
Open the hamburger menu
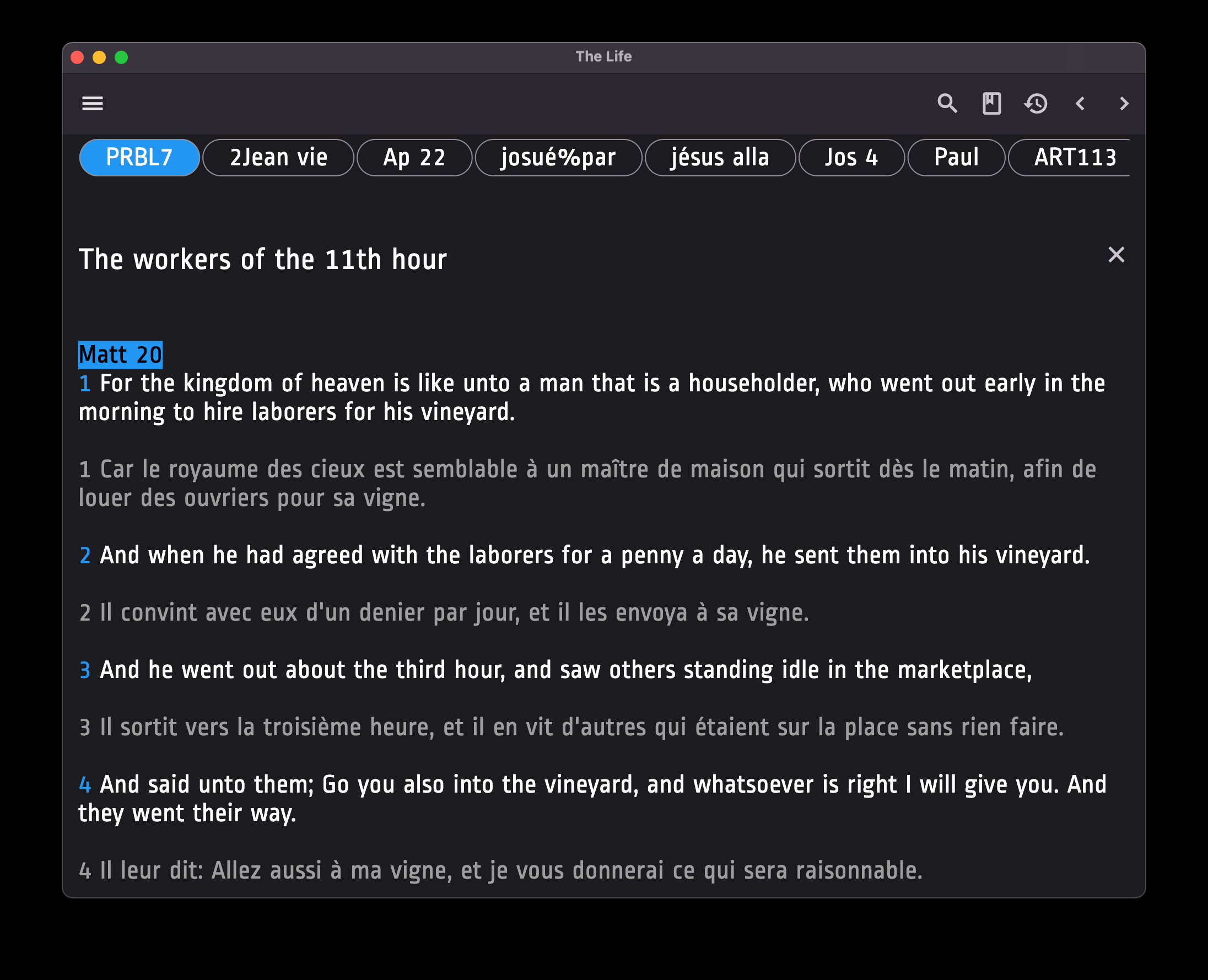[x=93, y=104]
